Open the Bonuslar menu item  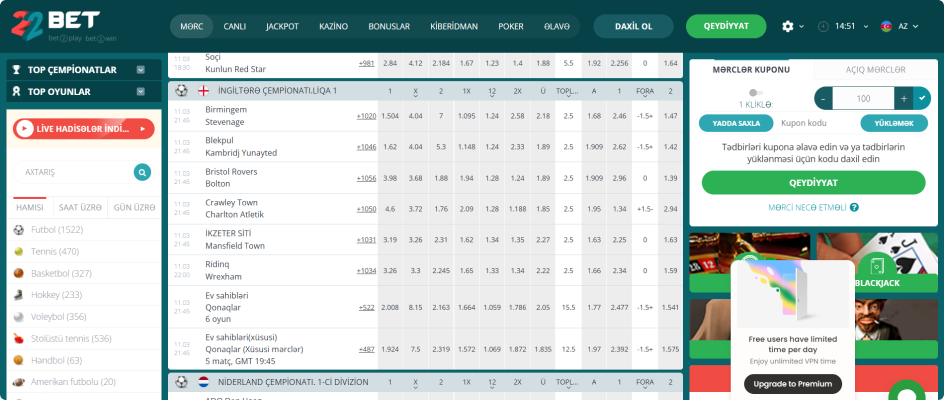tap(389, 27)
